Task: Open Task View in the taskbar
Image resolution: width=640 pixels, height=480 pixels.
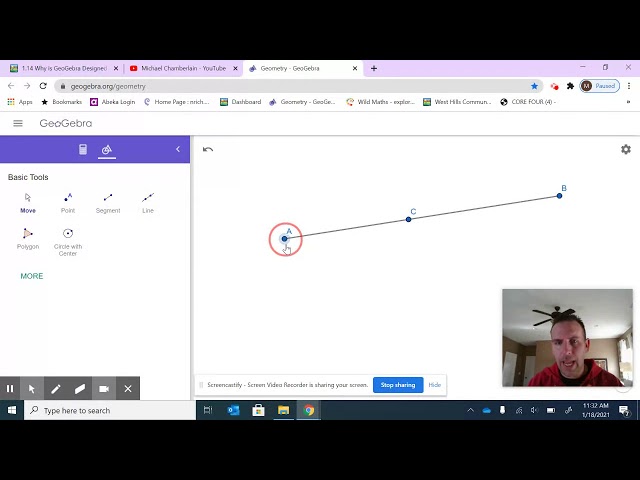Action: coord(208,410)
